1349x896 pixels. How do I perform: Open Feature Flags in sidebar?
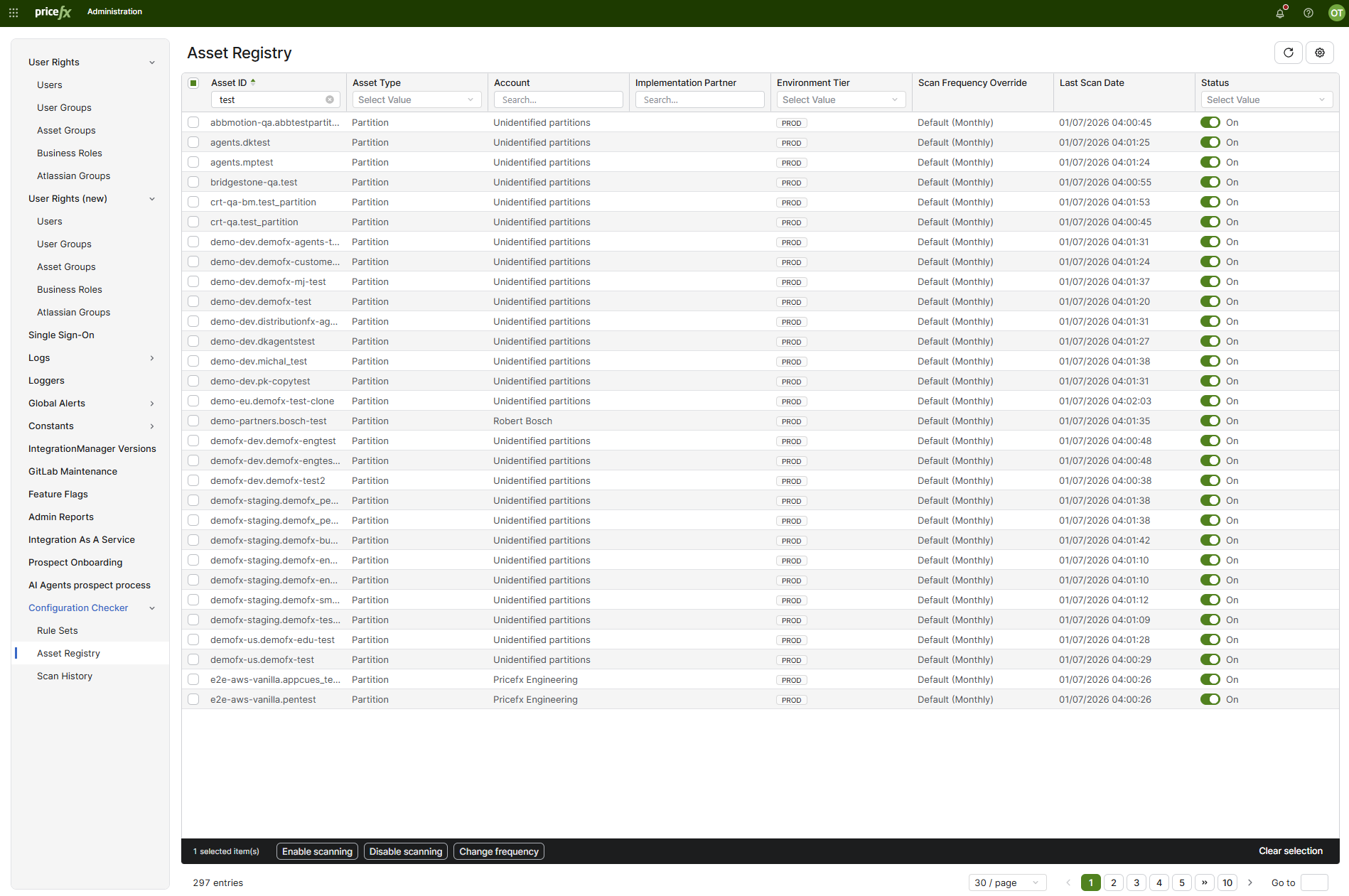58,494
